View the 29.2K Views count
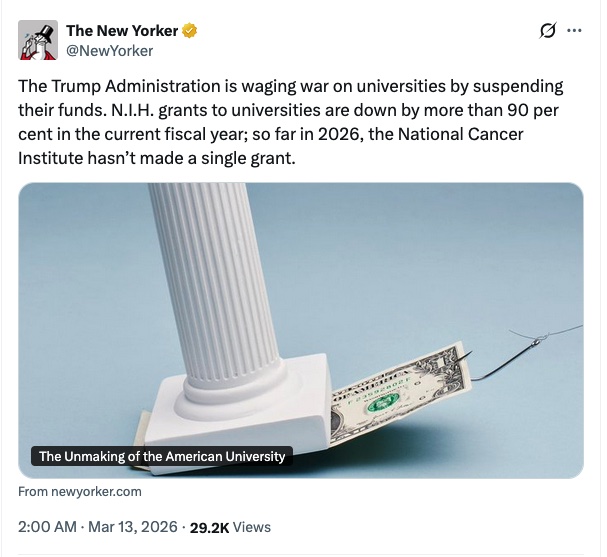607x557 pixels. pyautogui.click(x=230, y=526)
